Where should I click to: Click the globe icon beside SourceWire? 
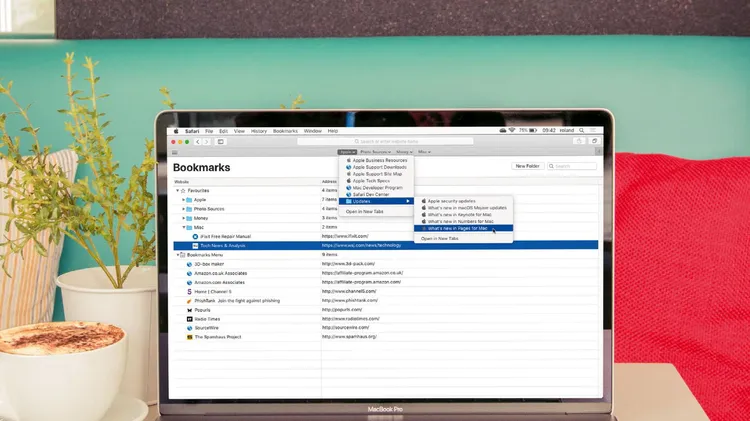coord(189,328)
